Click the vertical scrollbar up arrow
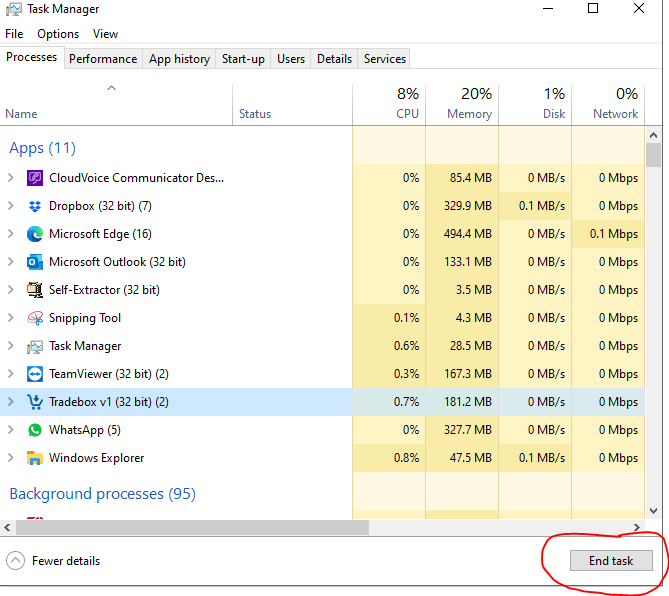The image size is (669, 596). (653, 135)
